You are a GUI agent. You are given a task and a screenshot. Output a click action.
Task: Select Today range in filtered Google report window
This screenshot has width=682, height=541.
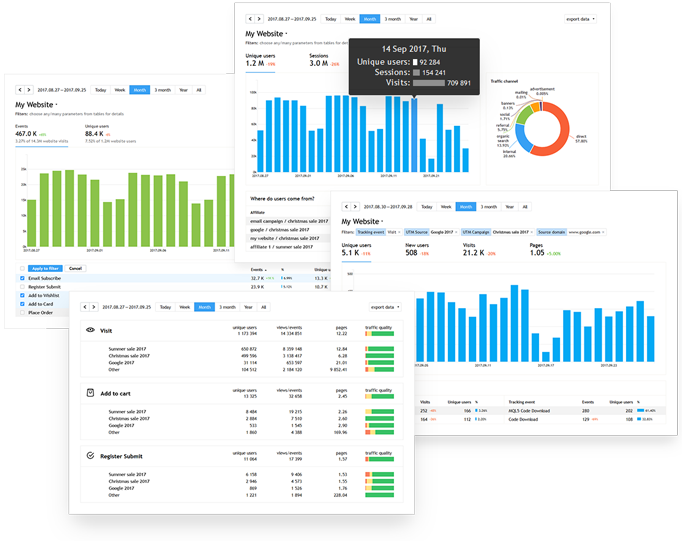(427, 207)
